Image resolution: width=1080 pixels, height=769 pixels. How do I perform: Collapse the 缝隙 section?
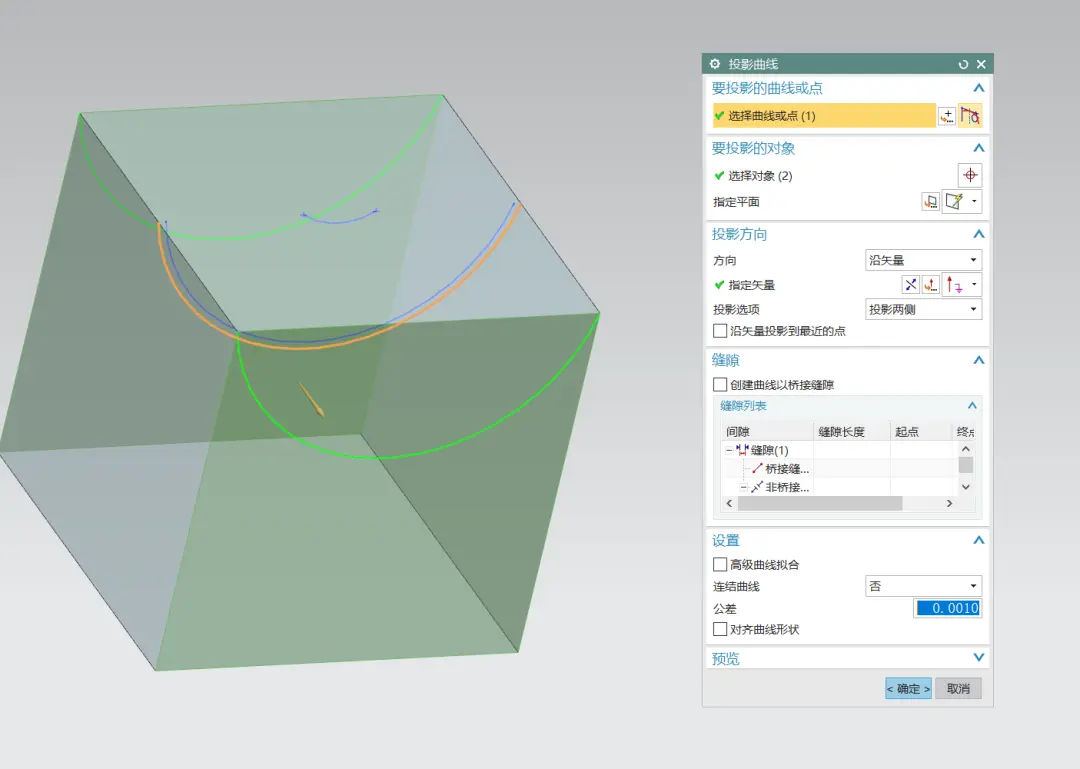pos(978,360)
